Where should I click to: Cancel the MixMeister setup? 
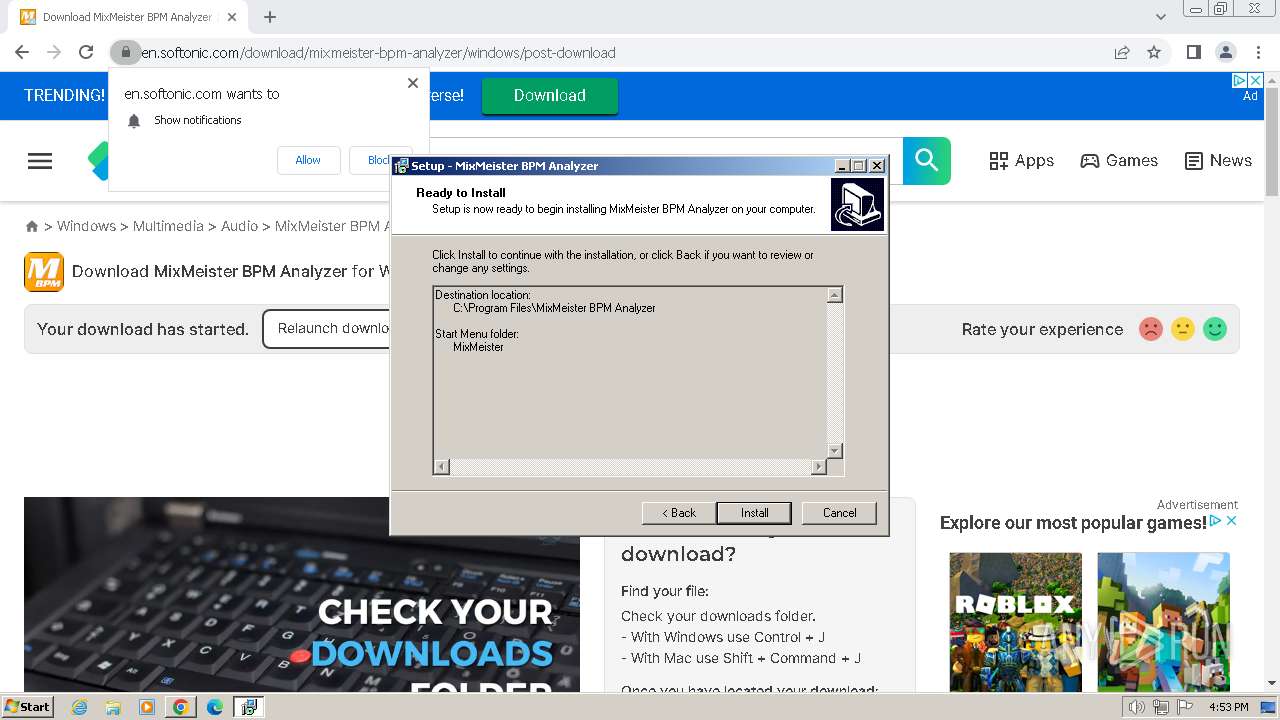839,513
